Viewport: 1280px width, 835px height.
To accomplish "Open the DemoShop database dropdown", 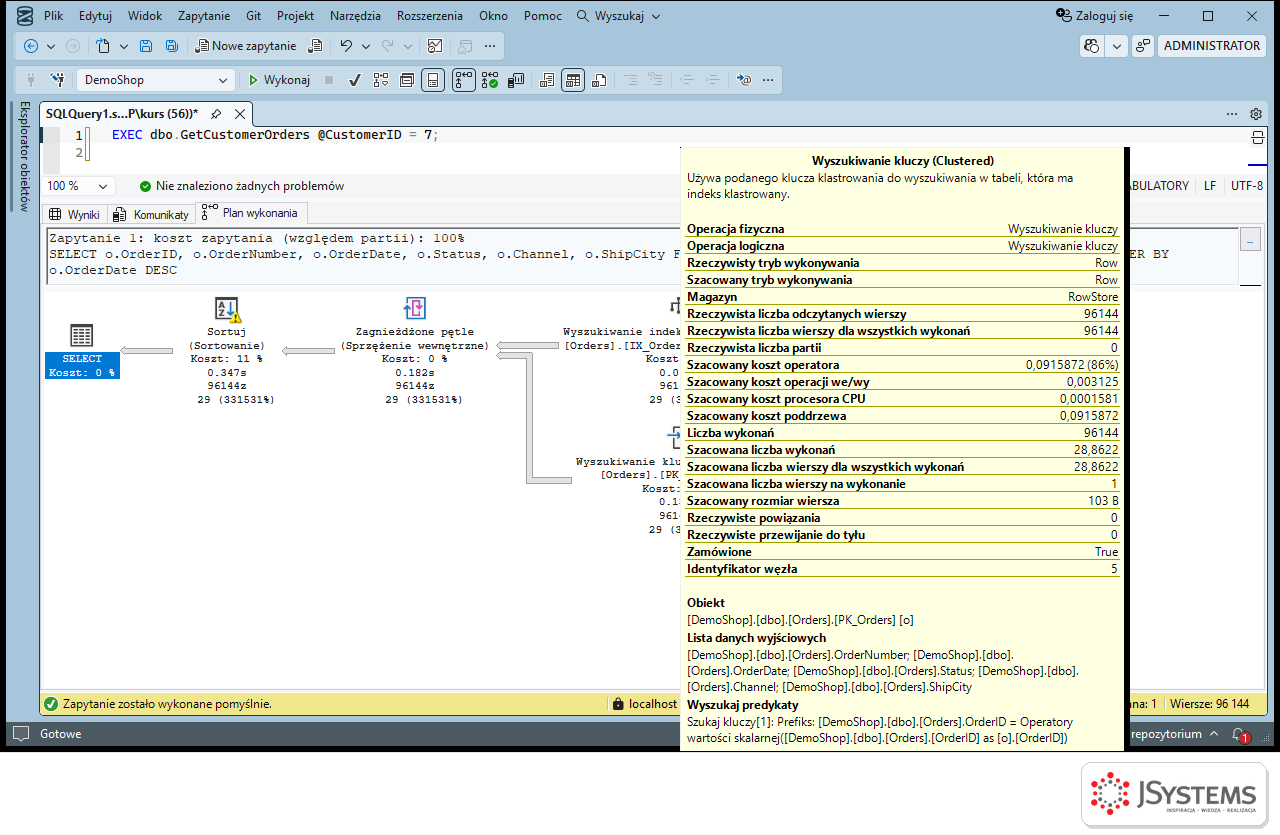I will click(x=155, y=80).
